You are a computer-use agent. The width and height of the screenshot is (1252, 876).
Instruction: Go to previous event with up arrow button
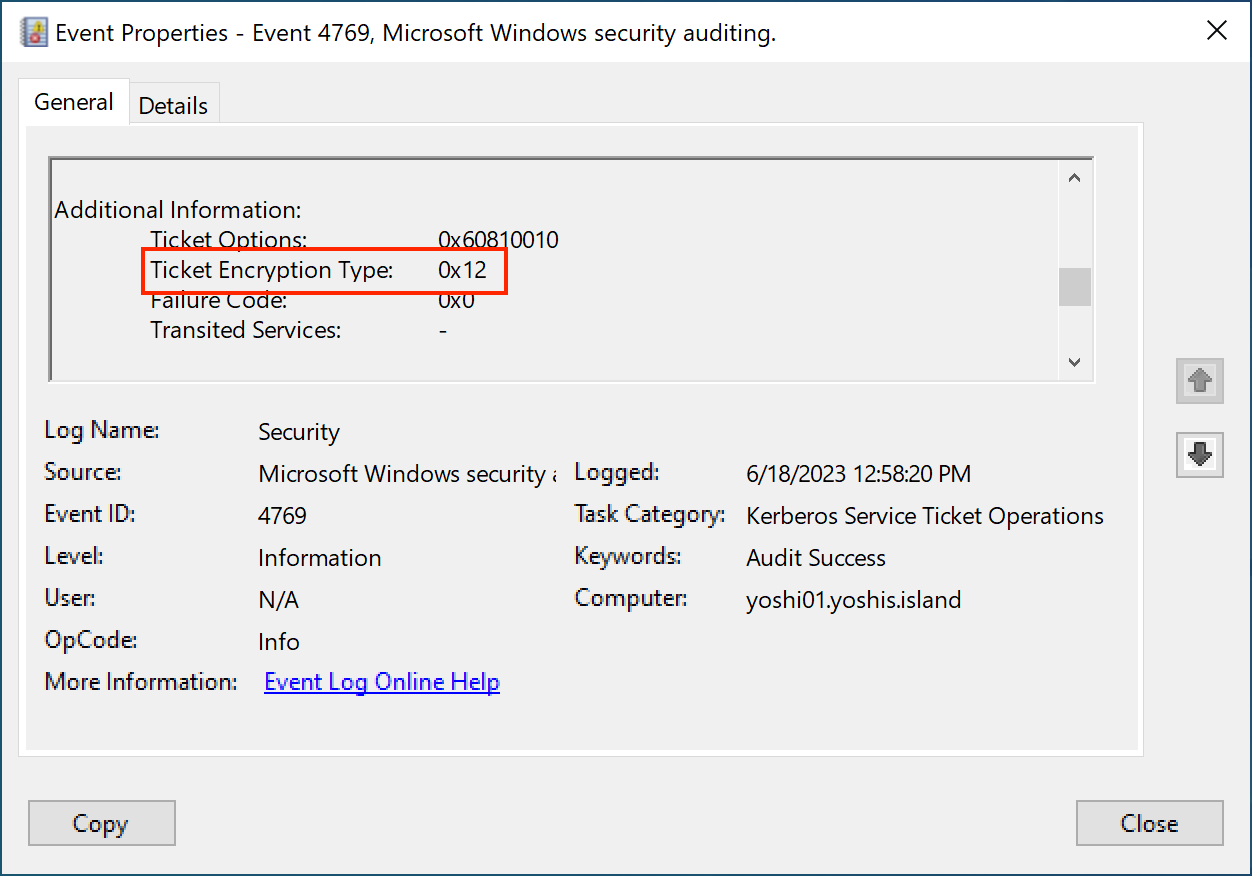tap(1200, 380)
